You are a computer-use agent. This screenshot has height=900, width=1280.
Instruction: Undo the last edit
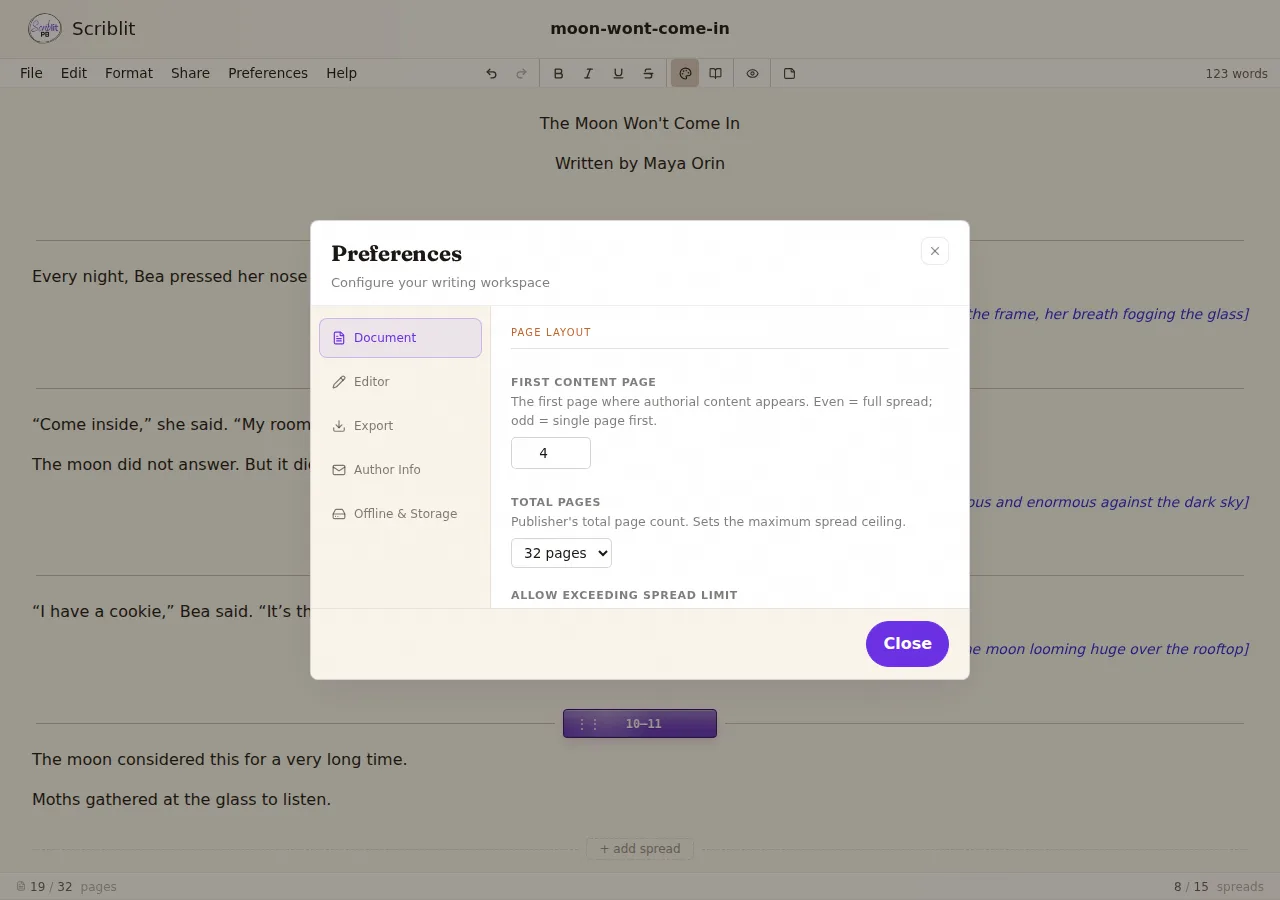(491, 73)
